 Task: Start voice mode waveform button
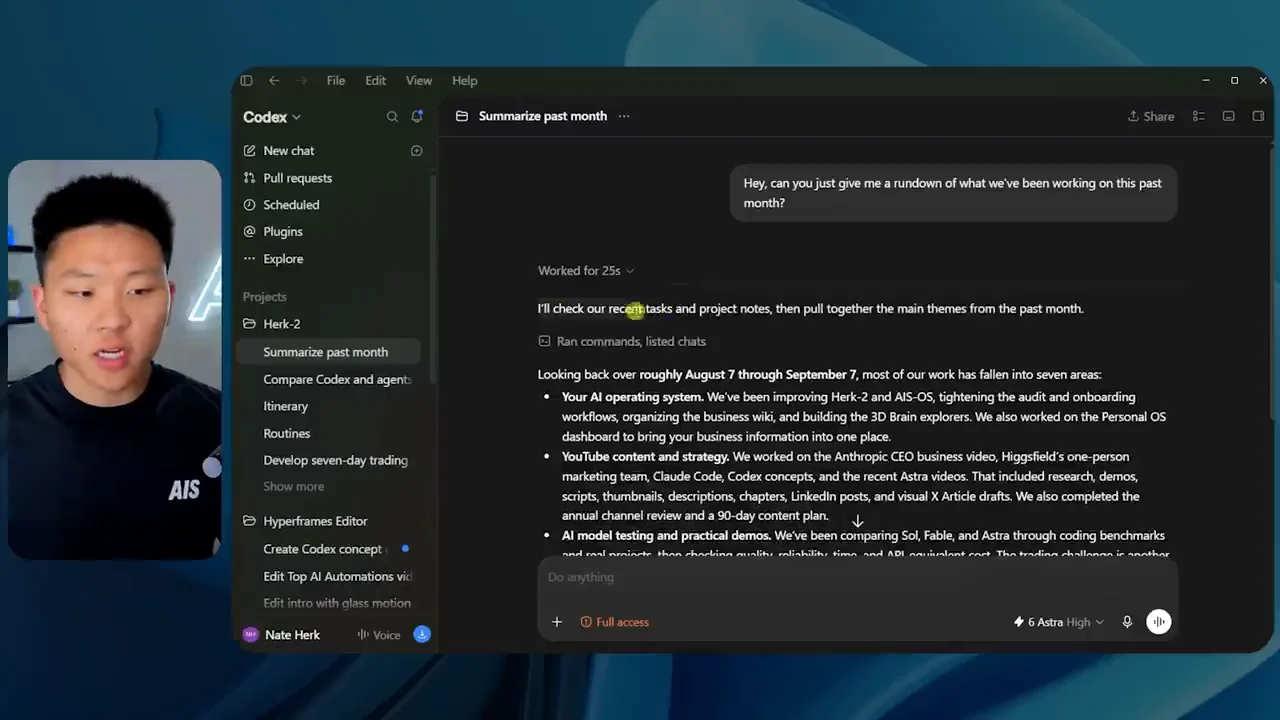(1158, 622)
